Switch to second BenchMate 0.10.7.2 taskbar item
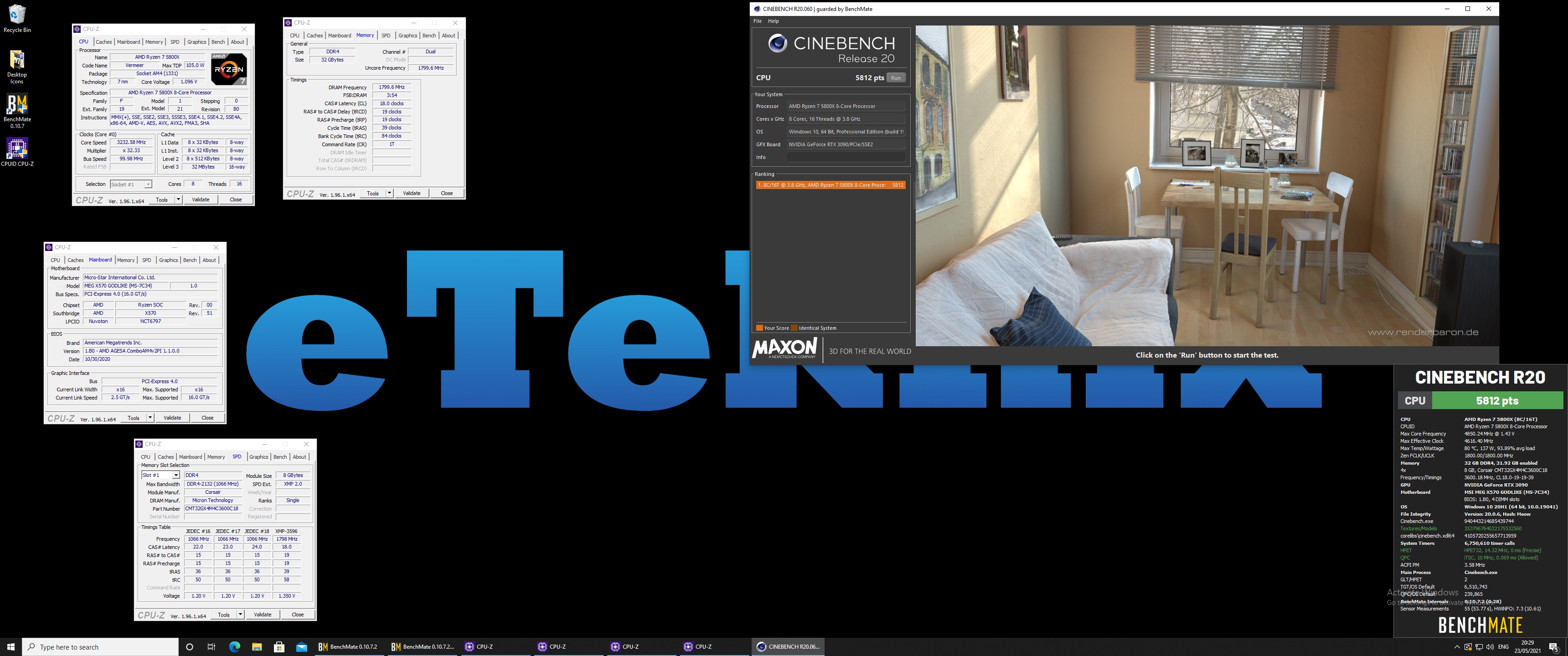 pos(422,647)
